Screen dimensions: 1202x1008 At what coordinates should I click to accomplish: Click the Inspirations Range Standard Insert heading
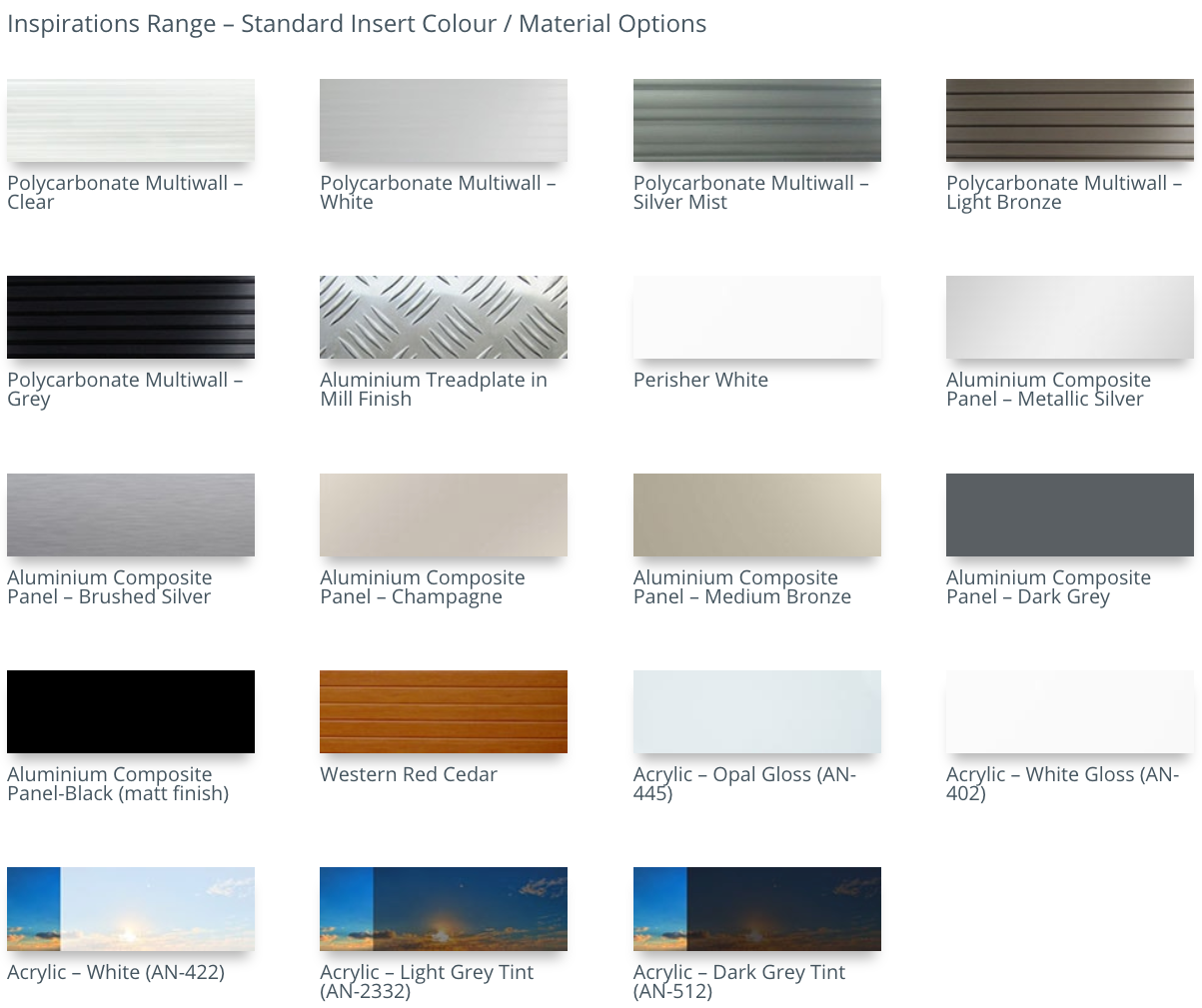[x=357, y=24]
